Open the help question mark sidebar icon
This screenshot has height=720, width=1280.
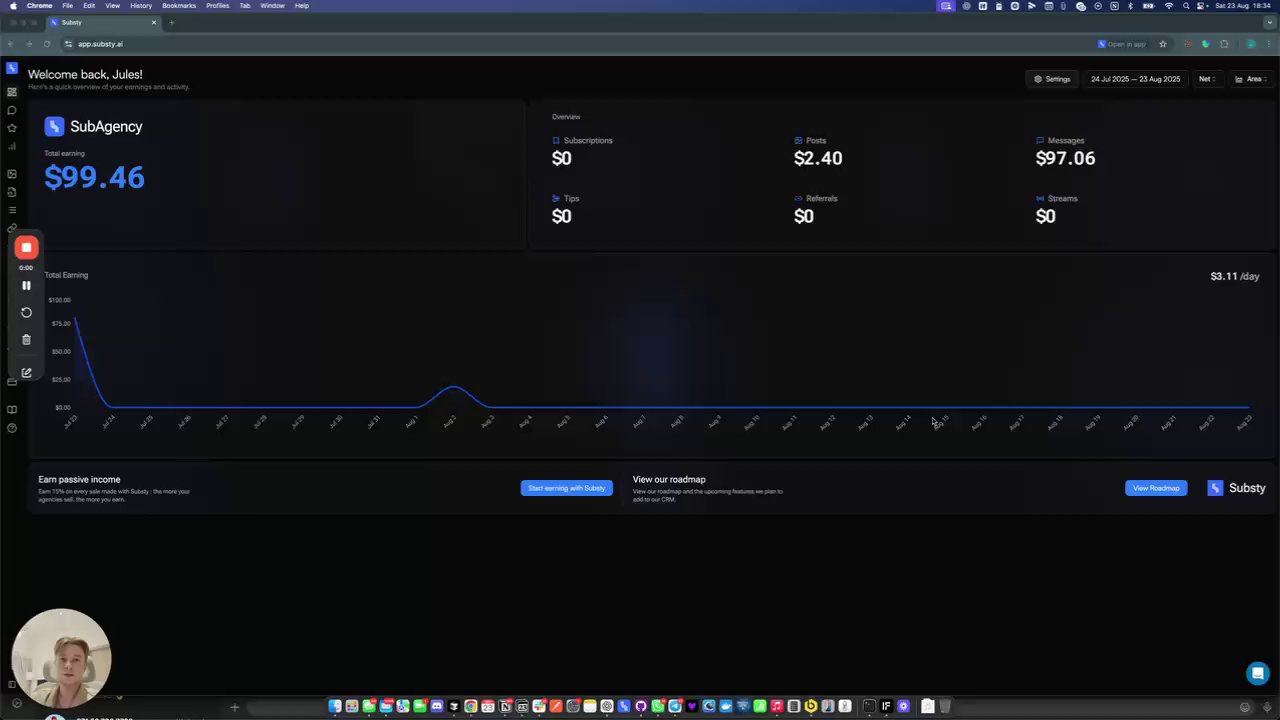(12, 428)
